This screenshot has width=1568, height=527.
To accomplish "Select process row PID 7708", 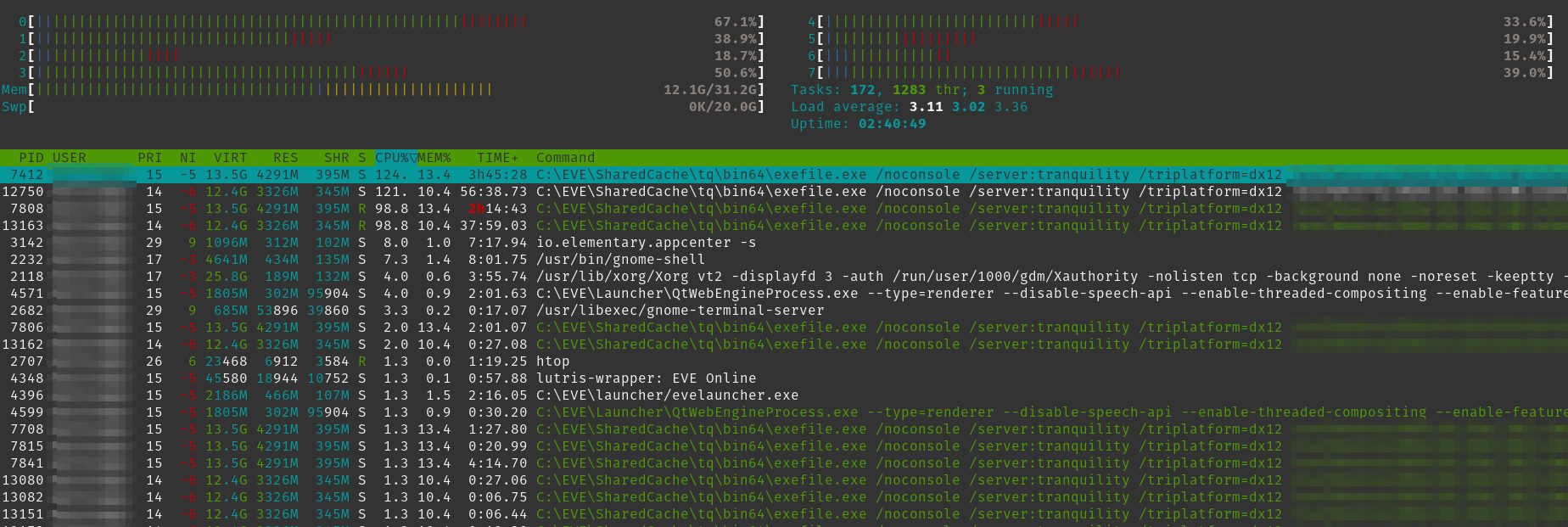I will pos(784,429).
